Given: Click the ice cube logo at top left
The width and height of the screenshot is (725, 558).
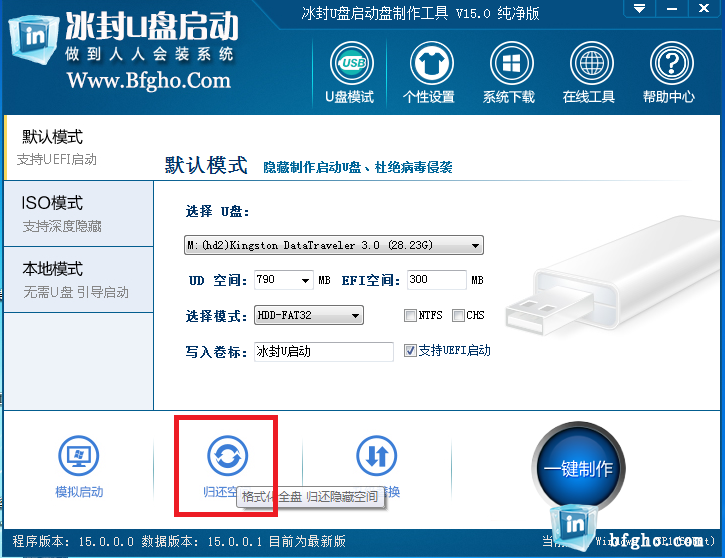Looking at the screenshot, I should click(x=34, y=38).
